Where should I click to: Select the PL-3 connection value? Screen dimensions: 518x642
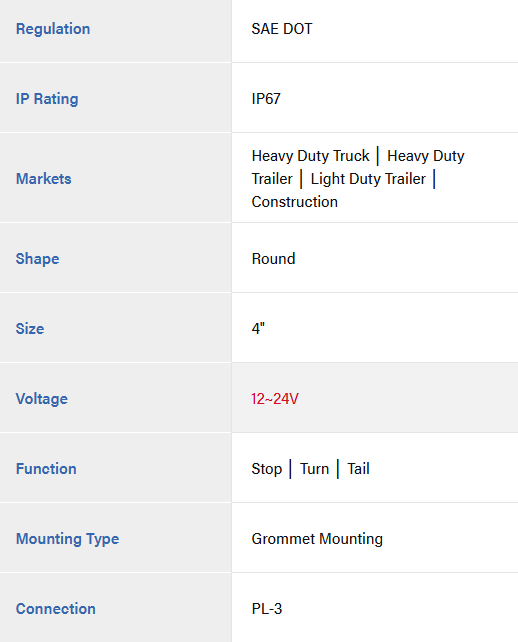pos(267,609)
